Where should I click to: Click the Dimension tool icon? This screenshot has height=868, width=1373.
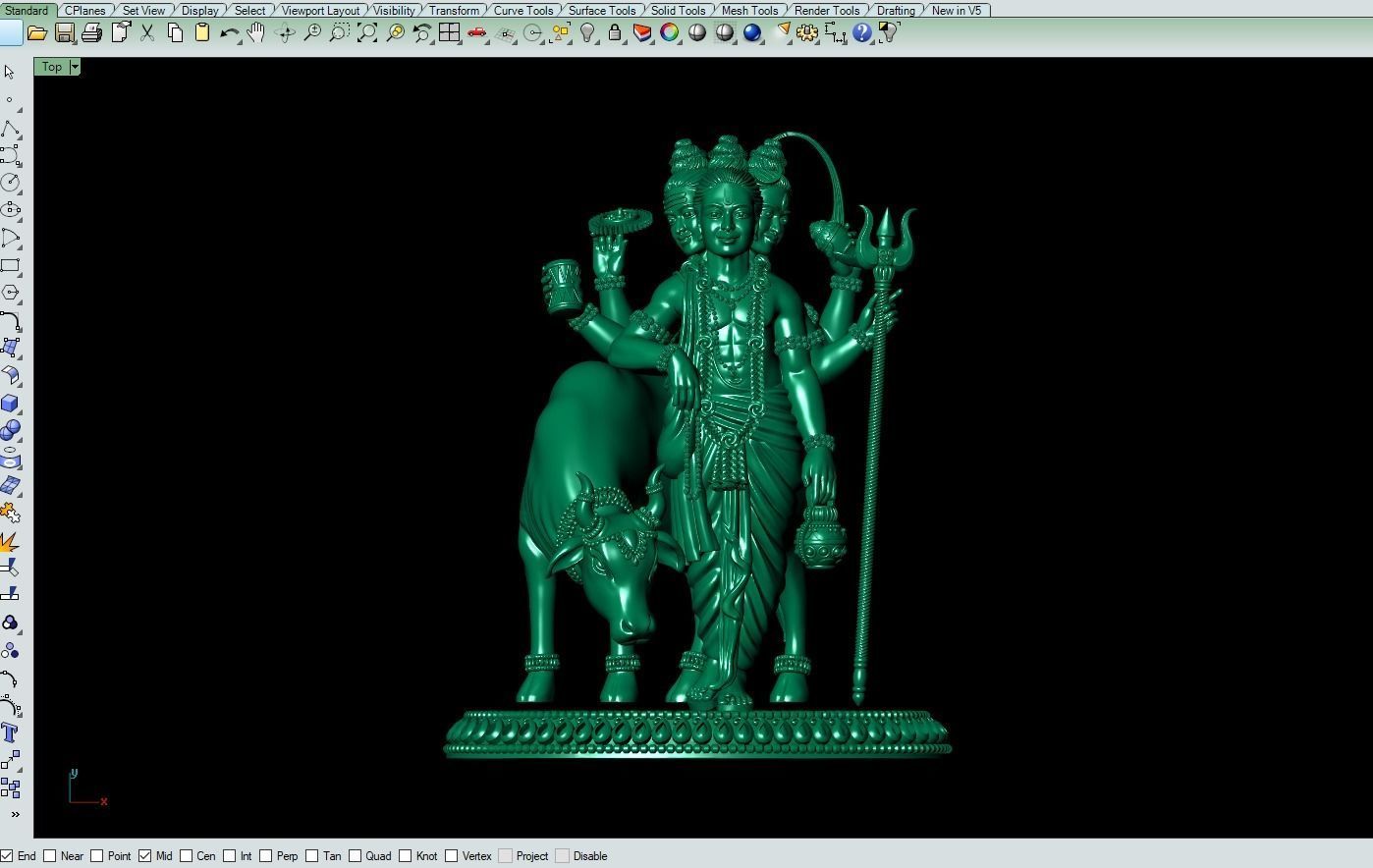(x=835, y=32)
